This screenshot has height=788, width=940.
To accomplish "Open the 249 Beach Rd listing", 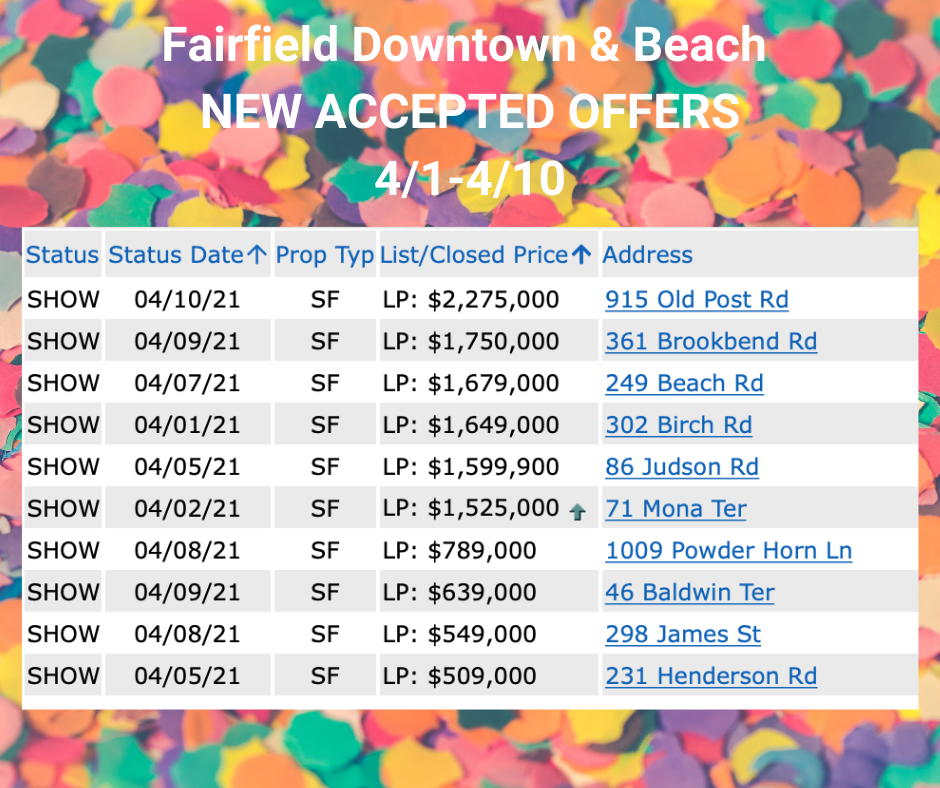I will click(684, 383).
